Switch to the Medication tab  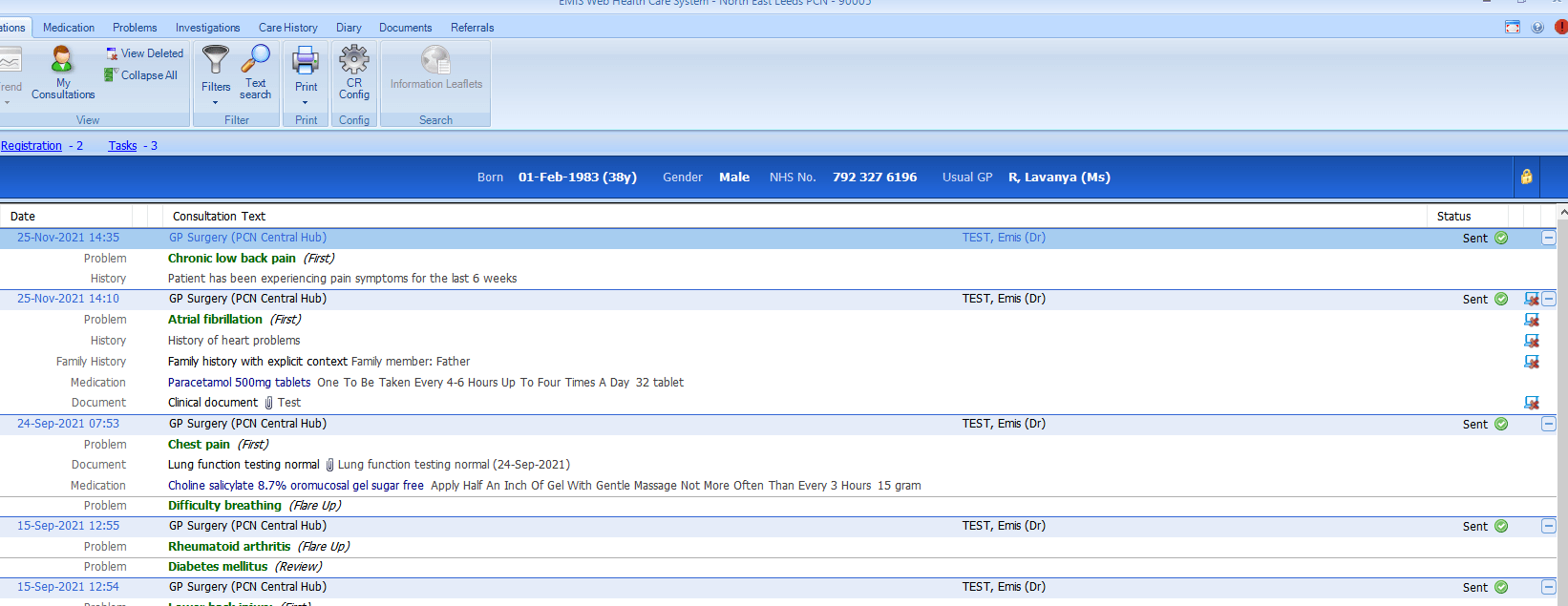point(69,28)
